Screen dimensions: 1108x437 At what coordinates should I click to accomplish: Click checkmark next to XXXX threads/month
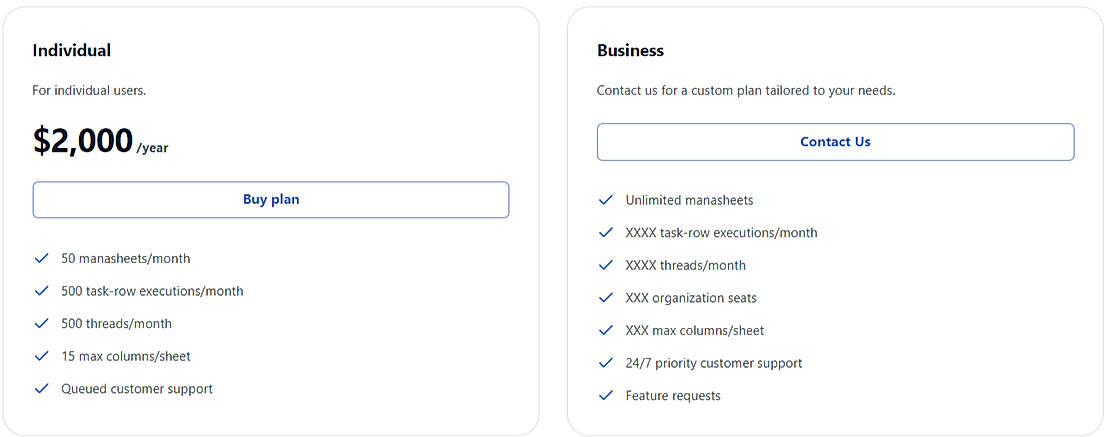click(x=606, y=265)
